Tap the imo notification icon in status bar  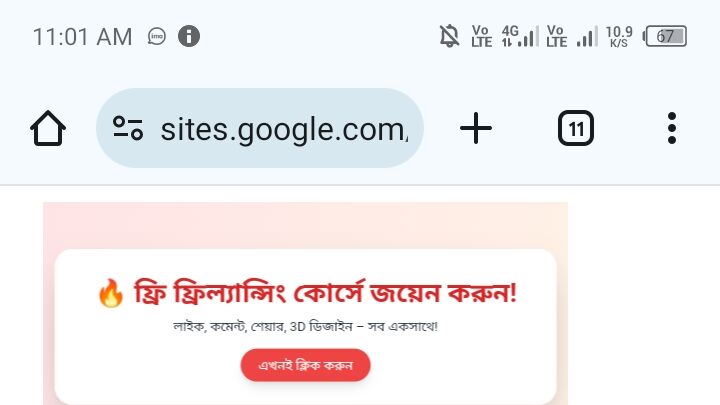157,36
